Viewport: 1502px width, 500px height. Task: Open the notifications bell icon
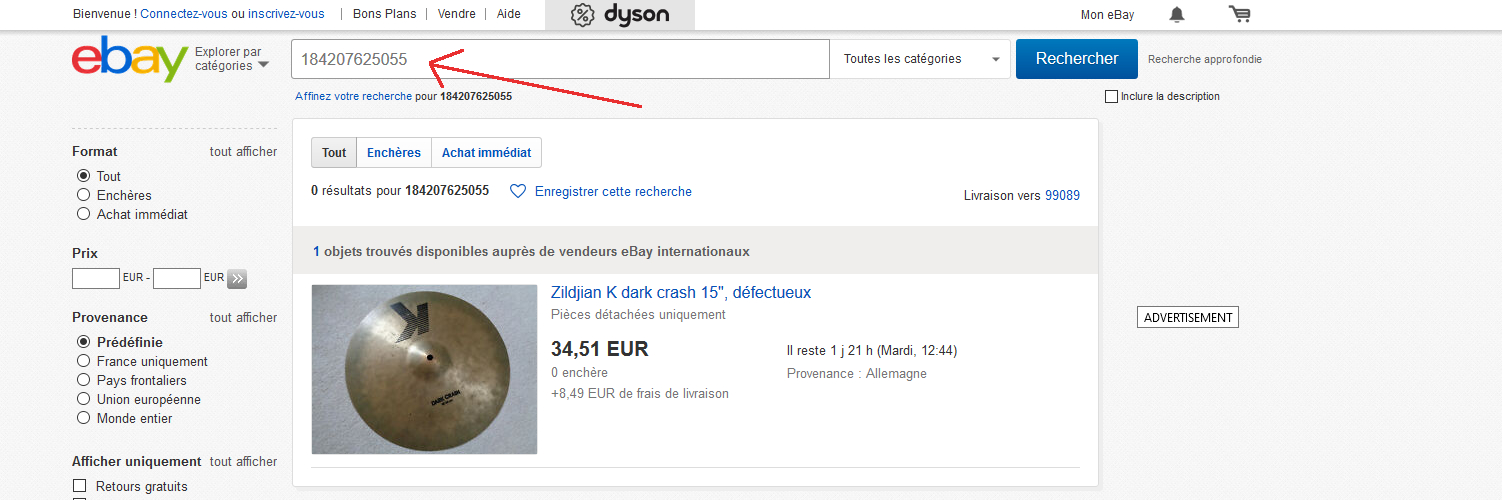[1177, 14]
